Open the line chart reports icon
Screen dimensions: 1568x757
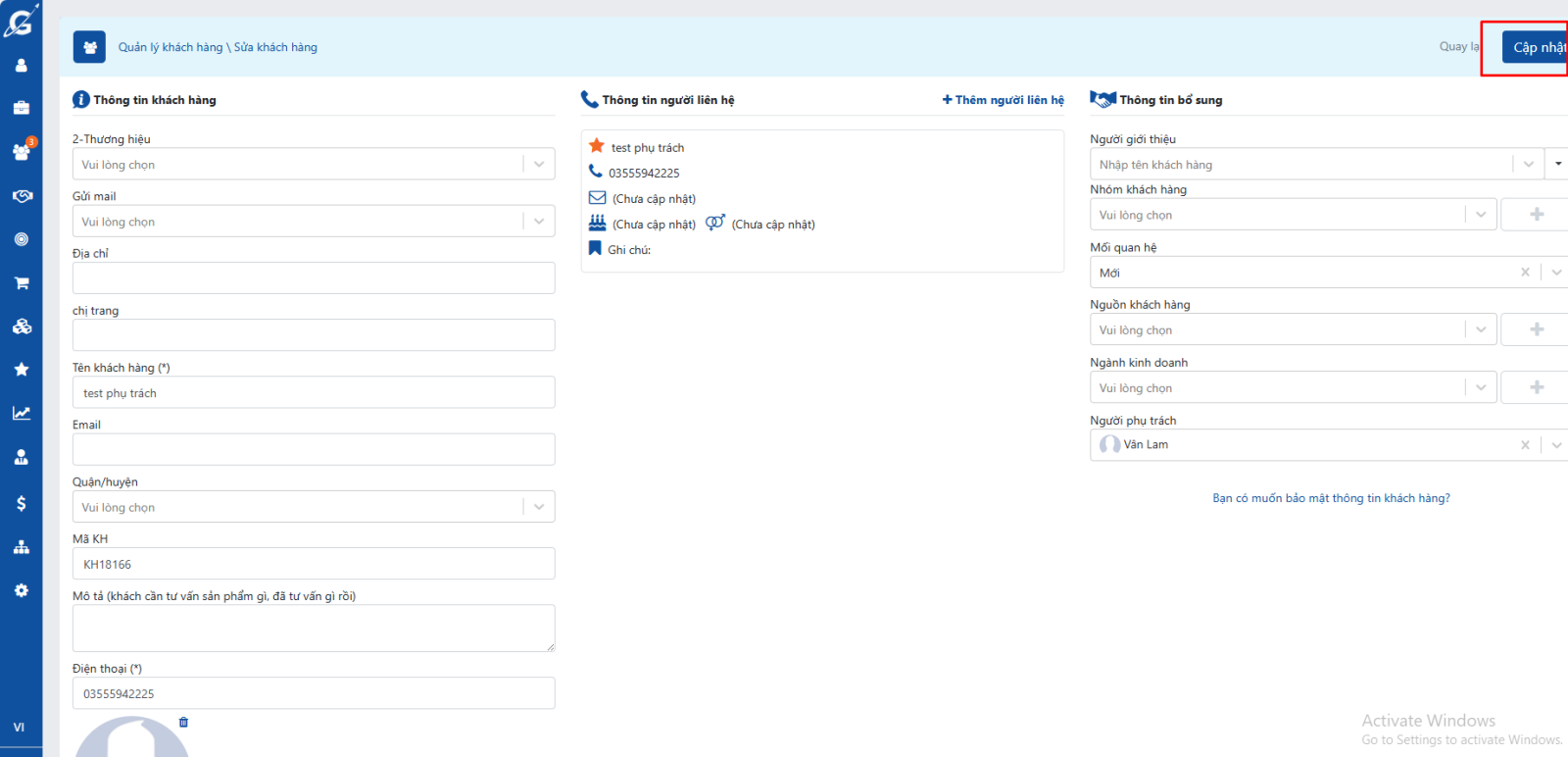click(21, 414)
